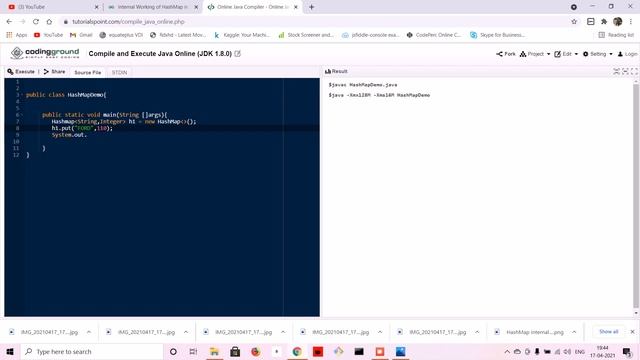
Task: Open the Apps bookmarks shortcut
Action: [x=17, y=35]
